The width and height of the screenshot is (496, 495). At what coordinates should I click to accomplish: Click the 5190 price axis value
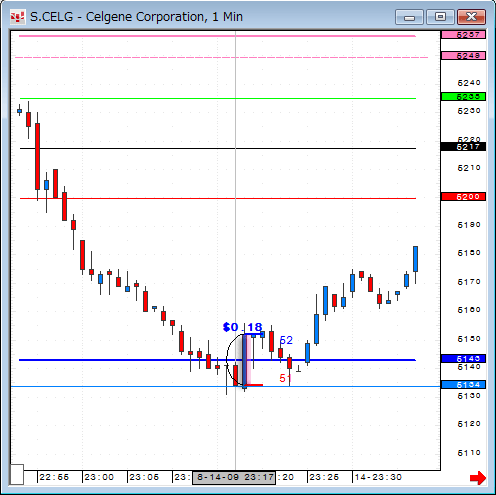469,225
